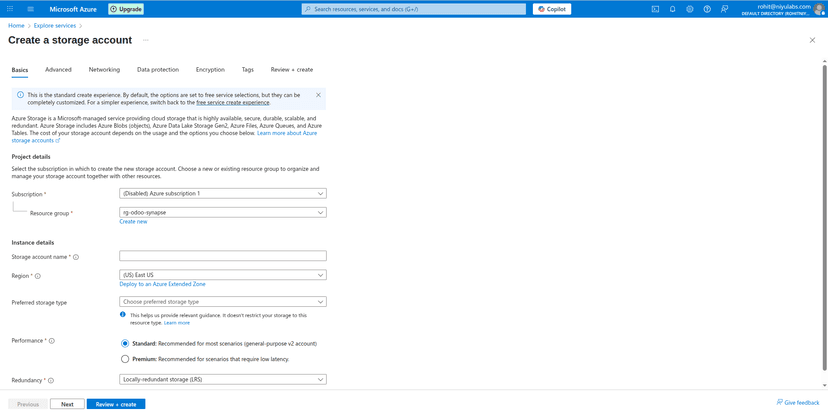Open the Resource group dropdown
The image size is (828, 412).
(x=223, y=212)
